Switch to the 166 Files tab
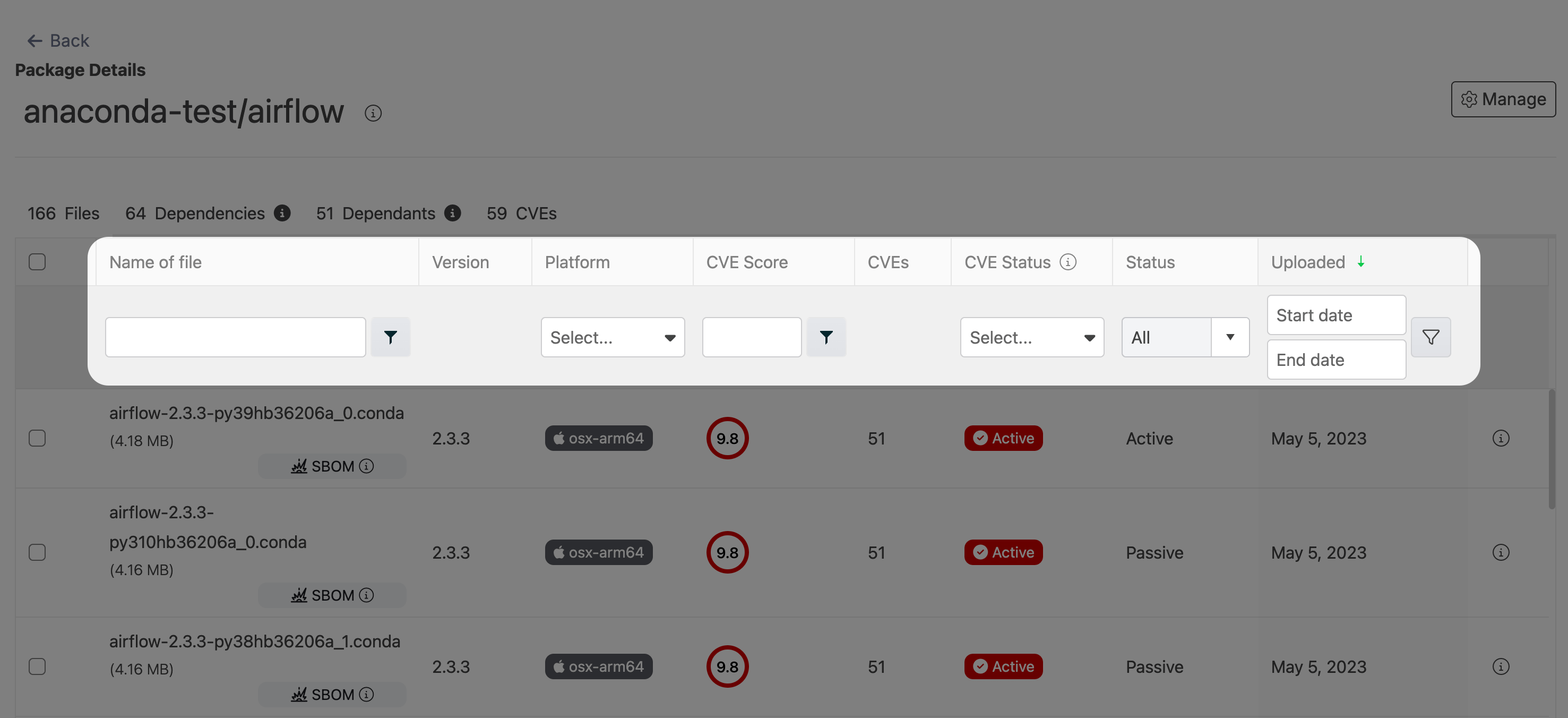 pos(63,213)
